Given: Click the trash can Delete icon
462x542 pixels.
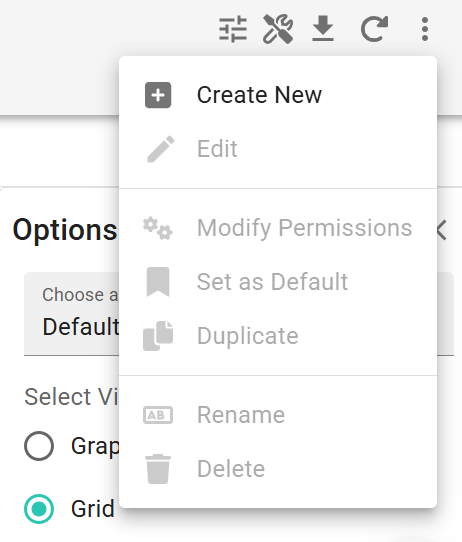Looking at the screenshot, I should coord(158,469).
